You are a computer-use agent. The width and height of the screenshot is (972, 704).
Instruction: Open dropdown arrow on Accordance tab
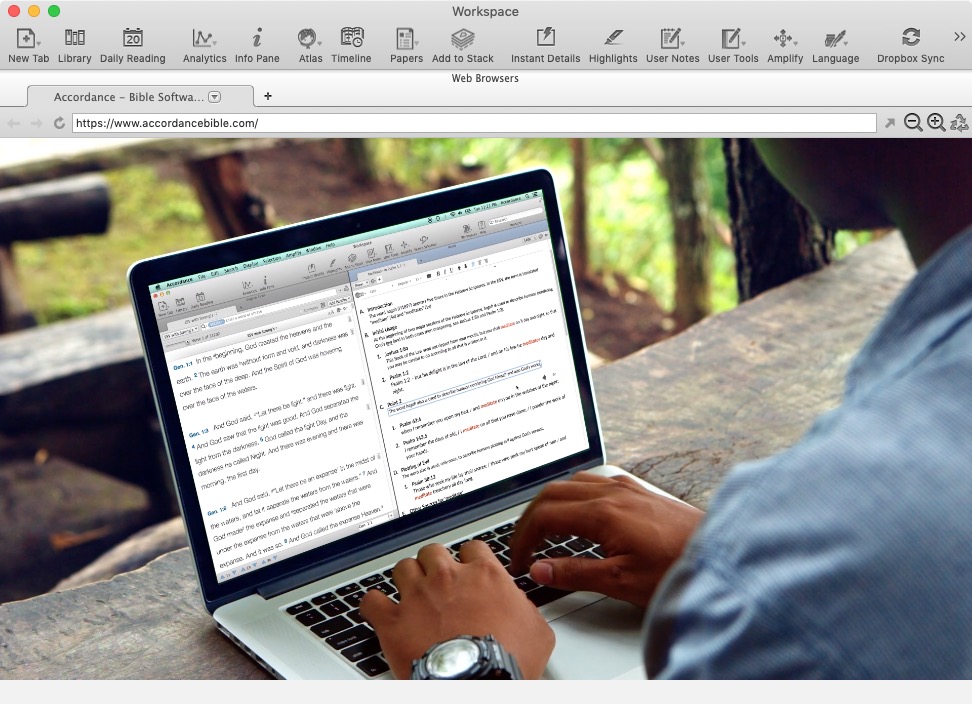coord(215,97)
